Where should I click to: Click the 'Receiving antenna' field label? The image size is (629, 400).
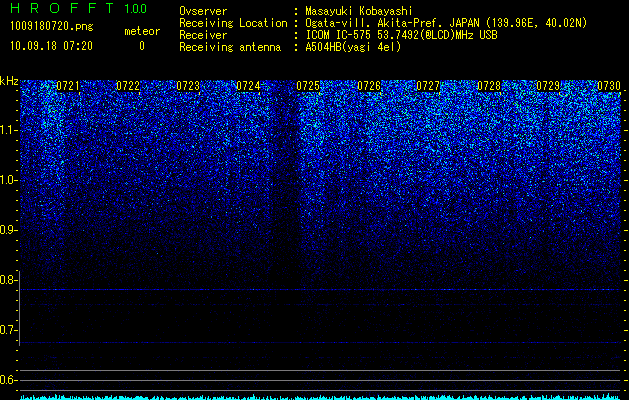(230, 47)
